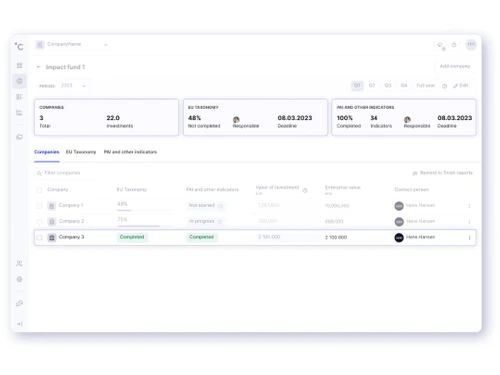Open the HH user avatar menu
This screenshot has height=375, width=500.
pos(471,44)
